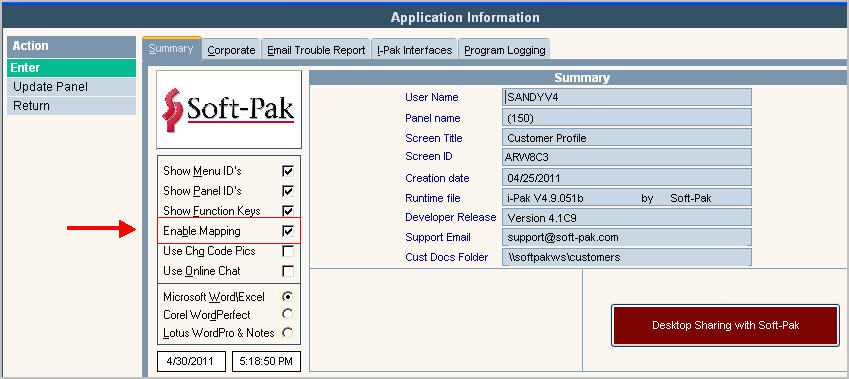Click the Runtime file label
Image resolution: width=849 pixels, height=379 pixels.
click(x=433, y=198)
